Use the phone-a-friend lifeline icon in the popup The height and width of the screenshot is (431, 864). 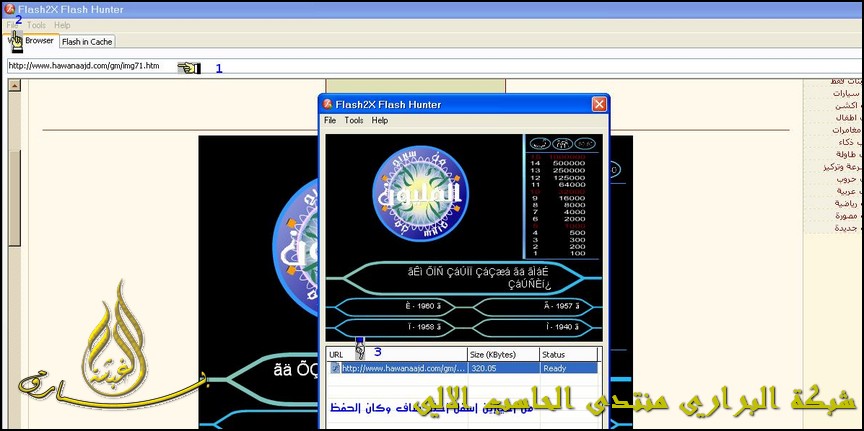[x=540, y=144]
